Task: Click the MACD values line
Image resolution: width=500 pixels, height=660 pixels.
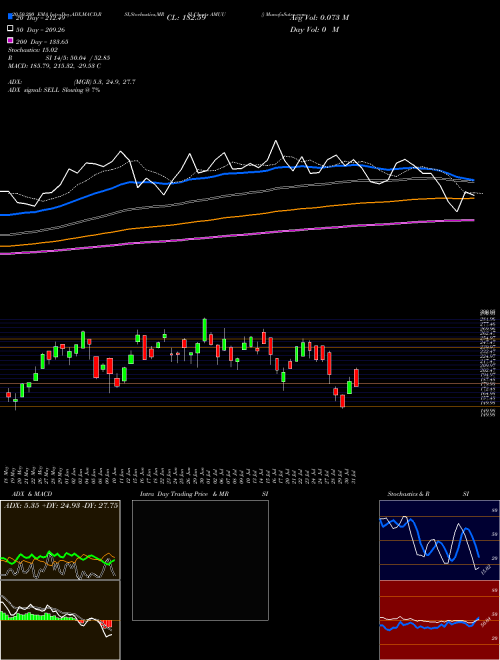Action: (54, 66)
